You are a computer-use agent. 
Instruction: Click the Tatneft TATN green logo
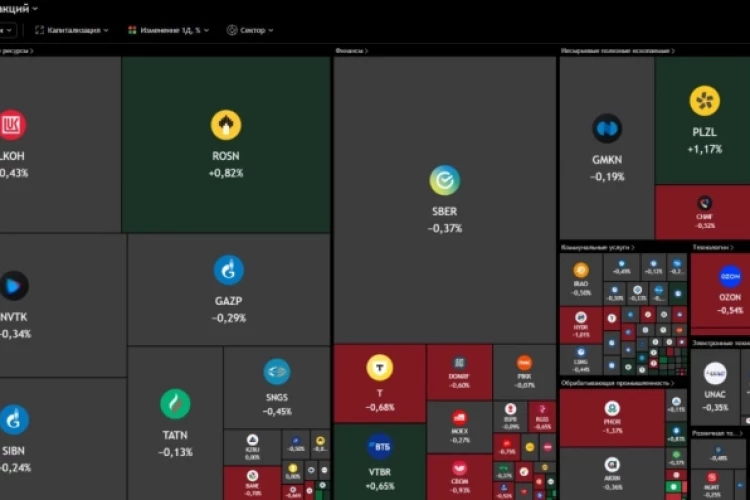click(x=175, y=404)
